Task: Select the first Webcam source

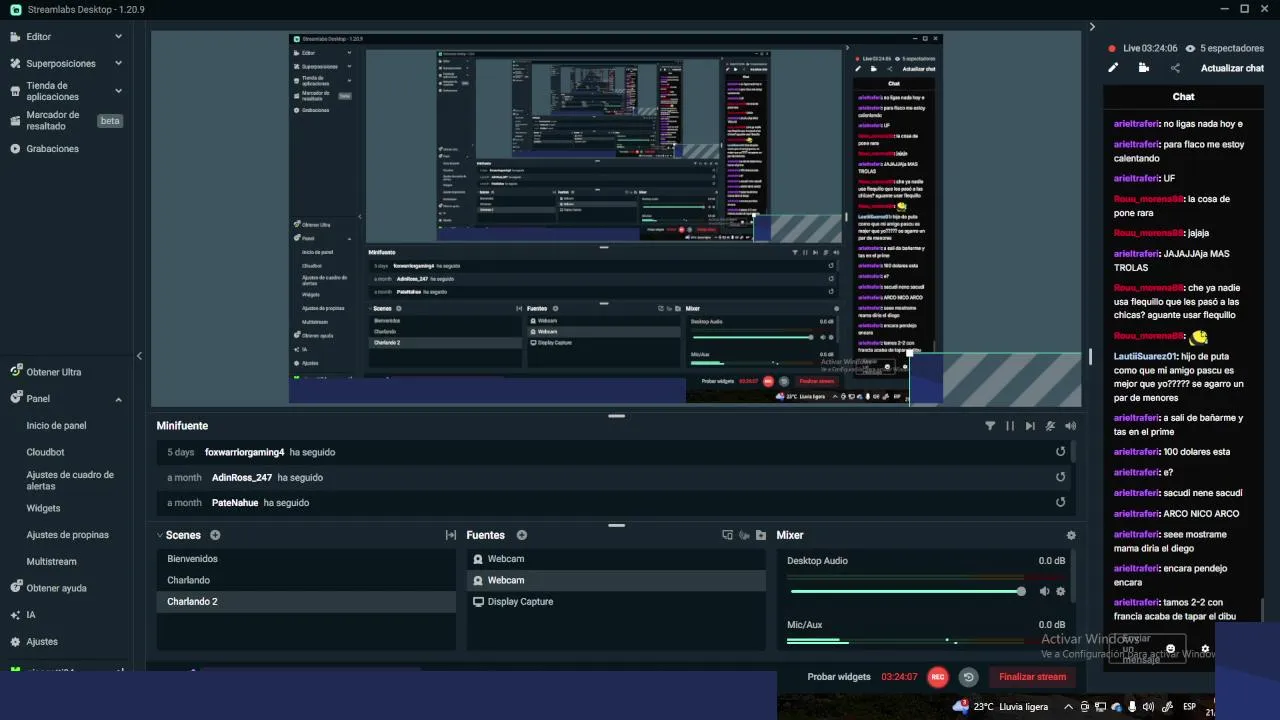Action: [616, 559]
